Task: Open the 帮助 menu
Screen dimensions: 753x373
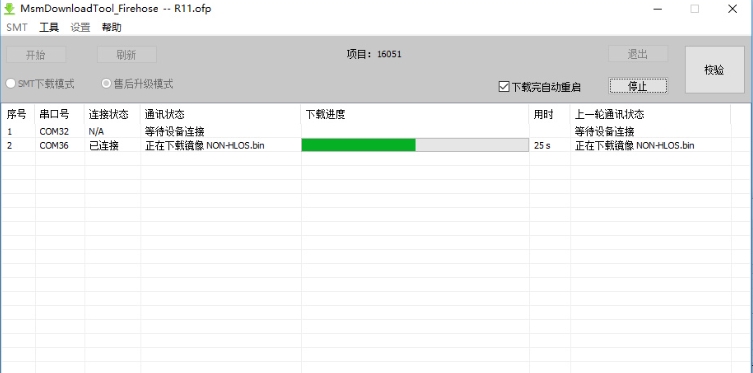Action: pyautogui.click(x=111, y=27)
